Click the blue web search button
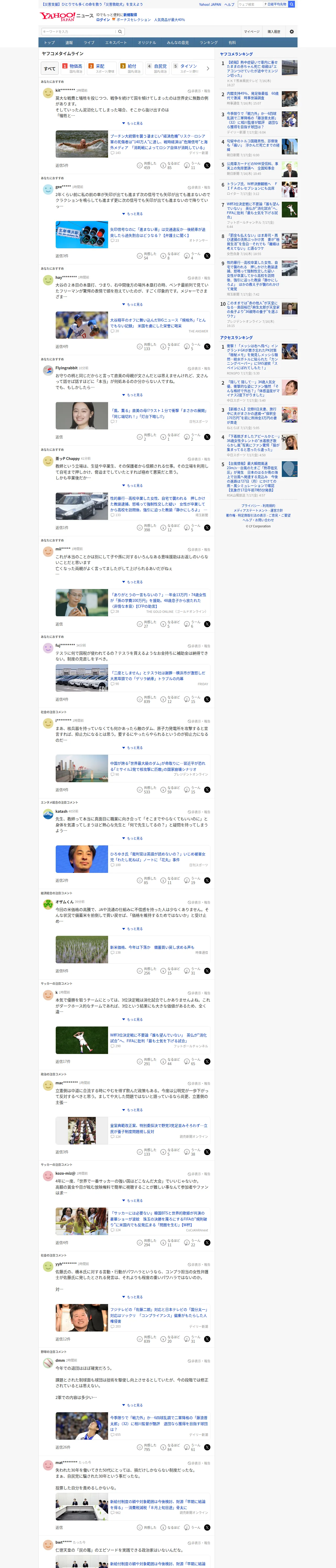The width and height of the screenshot is (336, 1568). (292, 4)
